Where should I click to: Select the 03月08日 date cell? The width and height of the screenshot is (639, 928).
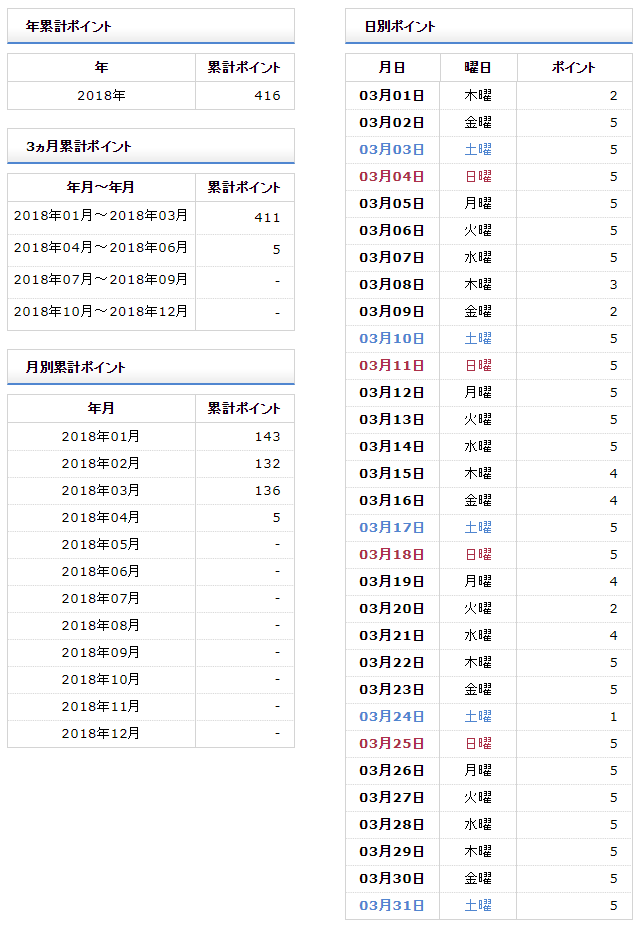coord(392,285)
